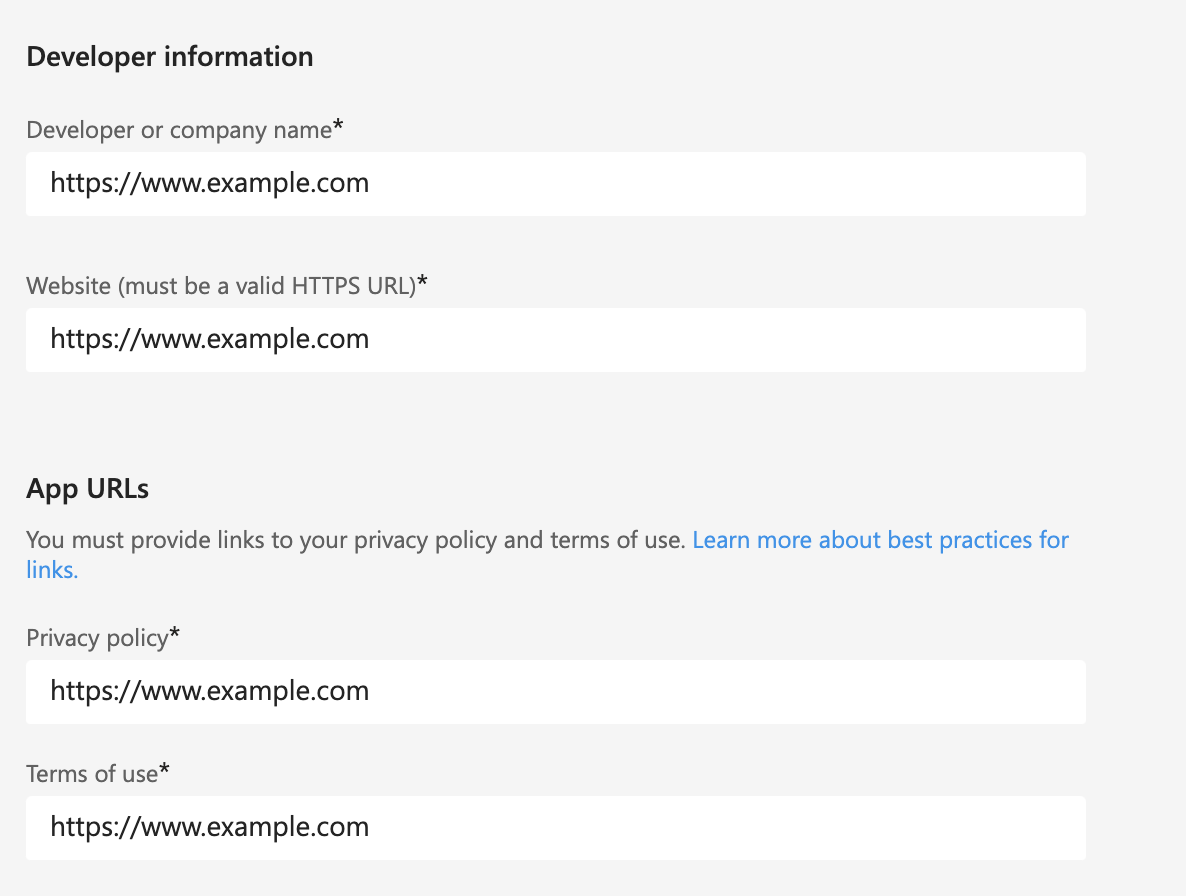Click the Developer information section heading
This screenshot has width=1186, height=896.
click(x=169, y=57)
